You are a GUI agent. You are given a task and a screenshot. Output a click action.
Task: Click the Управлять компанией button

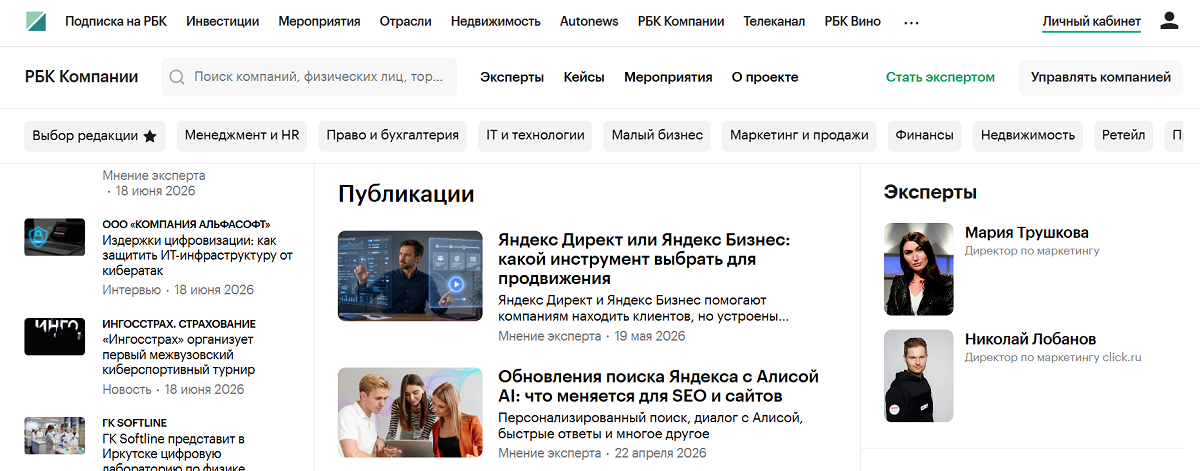coord(1100,77)
